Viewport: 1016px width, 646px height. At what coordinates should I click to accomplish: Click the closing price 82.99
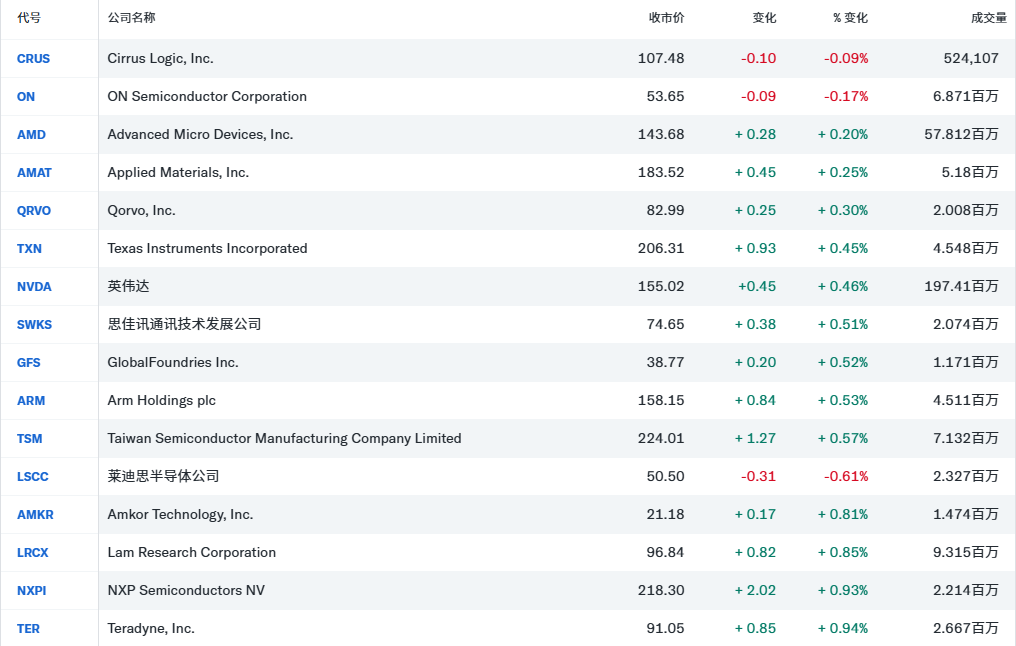coord(665,211)
